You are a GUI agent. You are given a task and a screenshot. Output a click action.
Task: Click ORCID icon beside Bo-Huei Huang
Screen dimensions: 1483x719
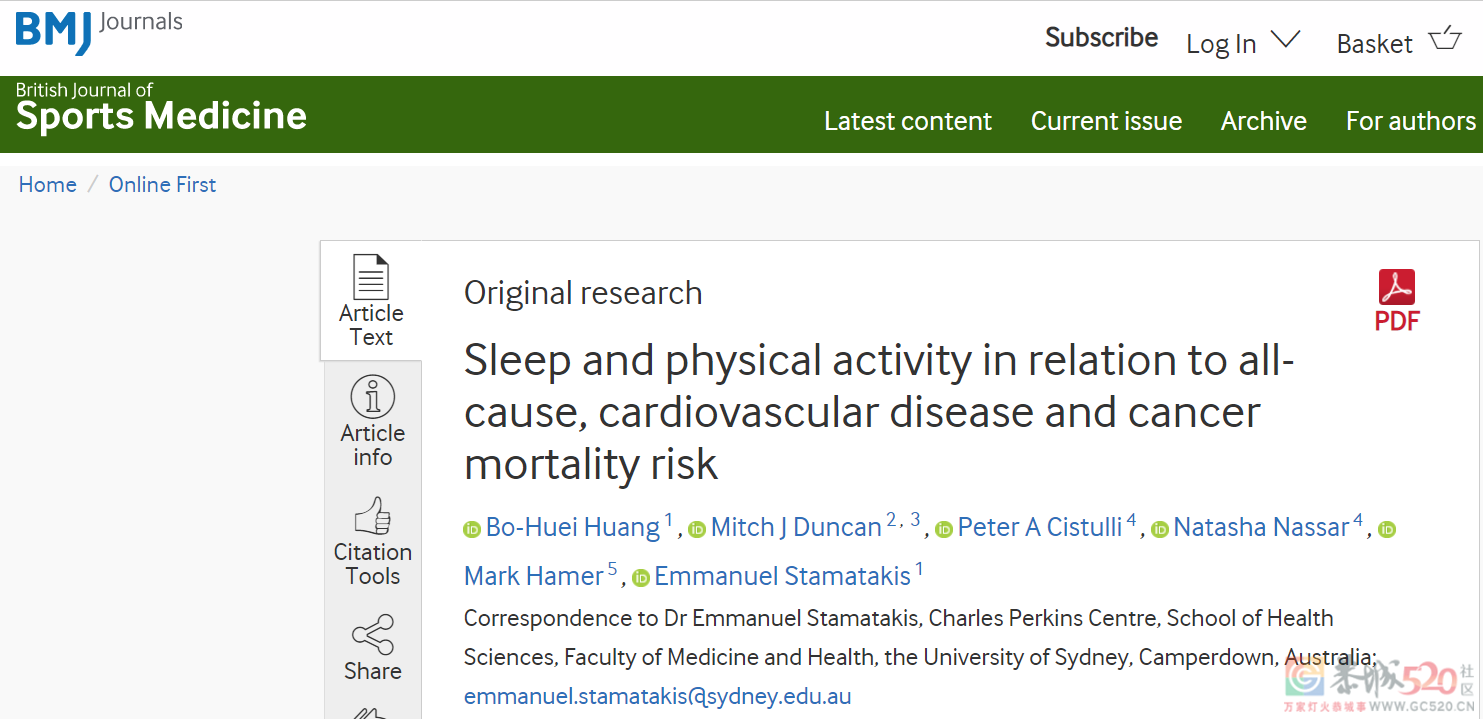(x=472, y=529)
